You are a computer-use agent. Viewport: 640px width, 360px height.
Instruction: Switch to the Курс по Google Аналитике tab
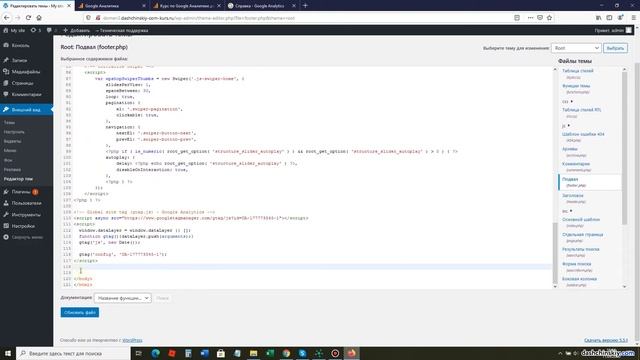coord(187,6)
